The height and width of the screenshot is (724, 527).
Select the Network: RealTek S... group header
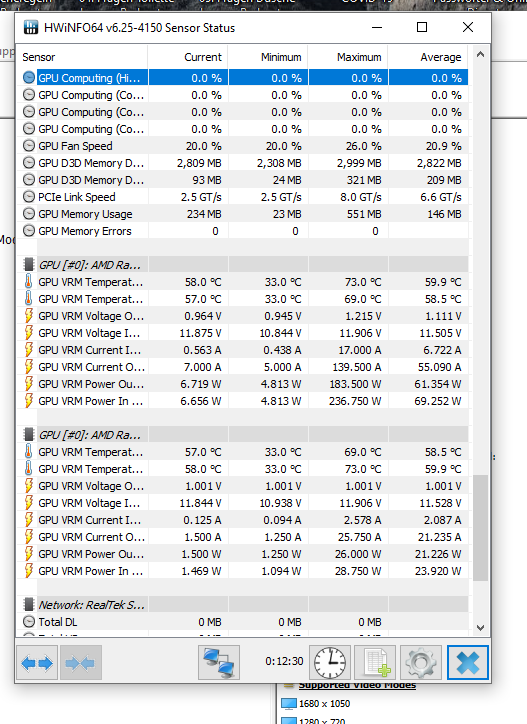pos(91,605)
